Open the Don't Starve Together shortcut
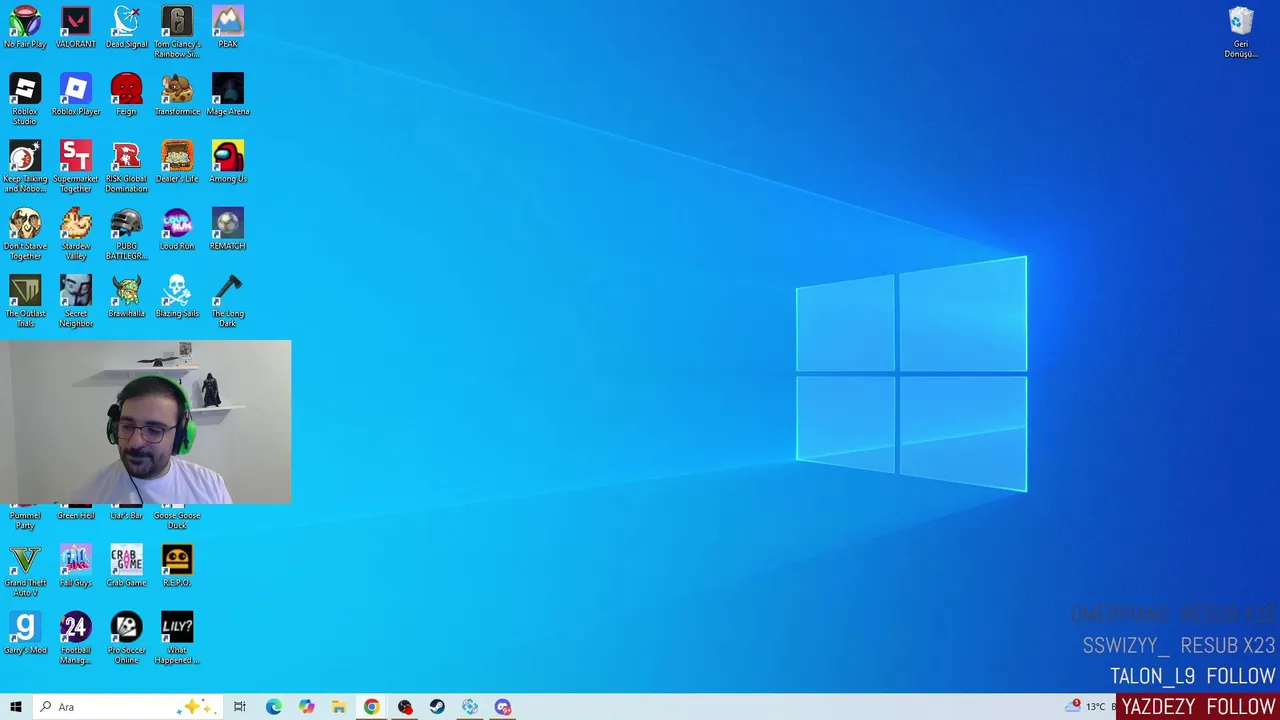The height and width of the screenshot is (720, 1280). click(x=25, y=233)
